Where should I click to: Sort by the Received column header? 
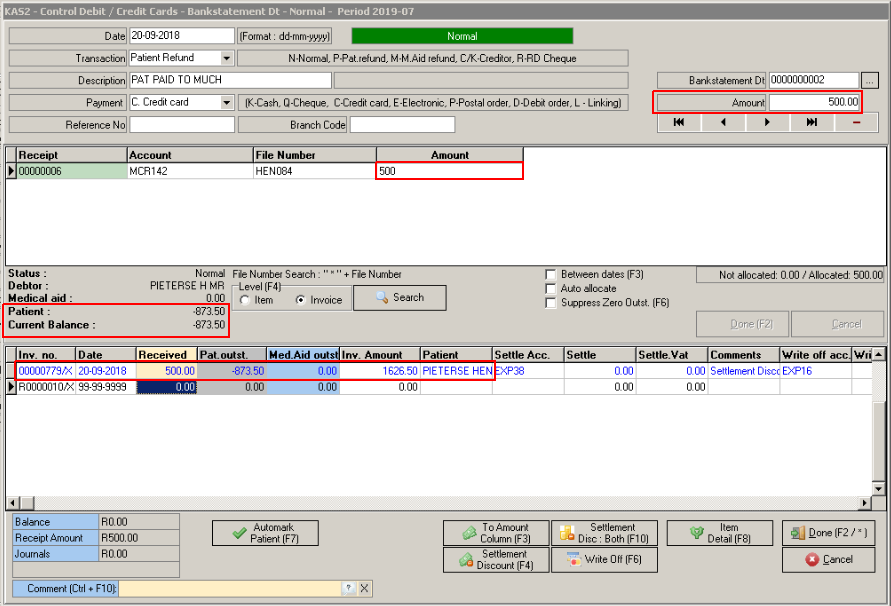point(166,355)
